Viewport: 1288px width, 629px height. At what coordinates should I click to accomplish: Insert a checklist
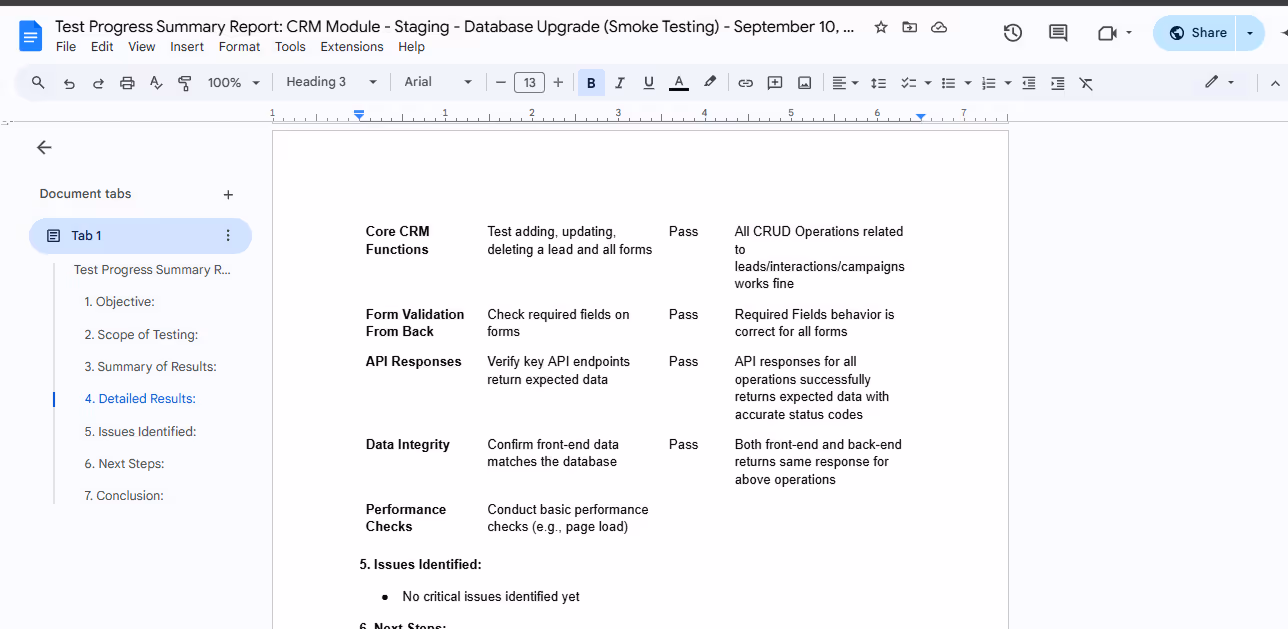tap(908, 83)
